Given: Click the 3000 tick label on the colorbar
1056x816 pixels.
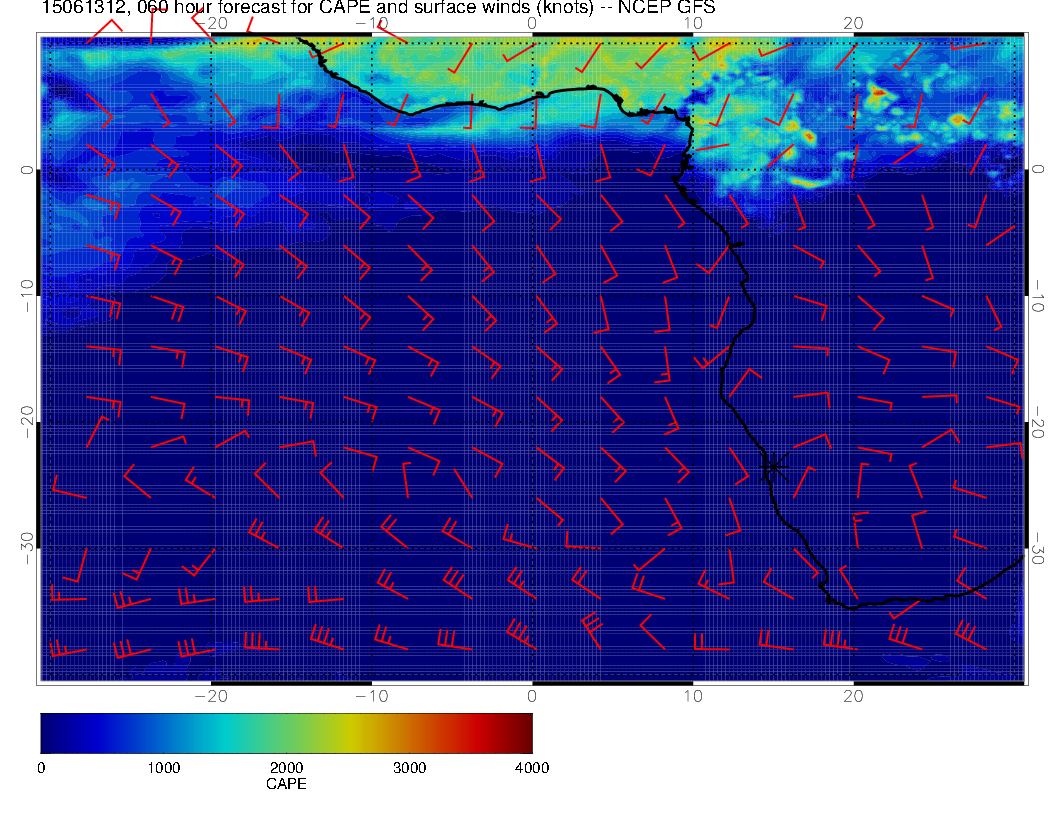Looking at the screenshot, I should (409, 768).
